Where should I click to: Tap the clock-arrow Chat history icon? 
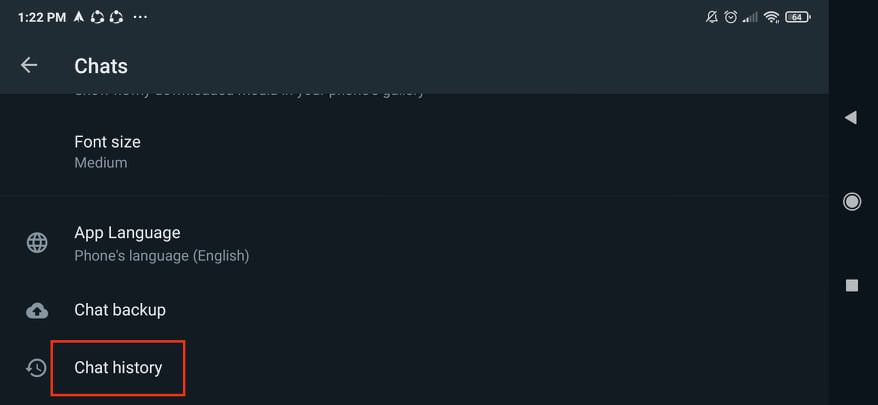pyautogui.click(x=36, y=367)
